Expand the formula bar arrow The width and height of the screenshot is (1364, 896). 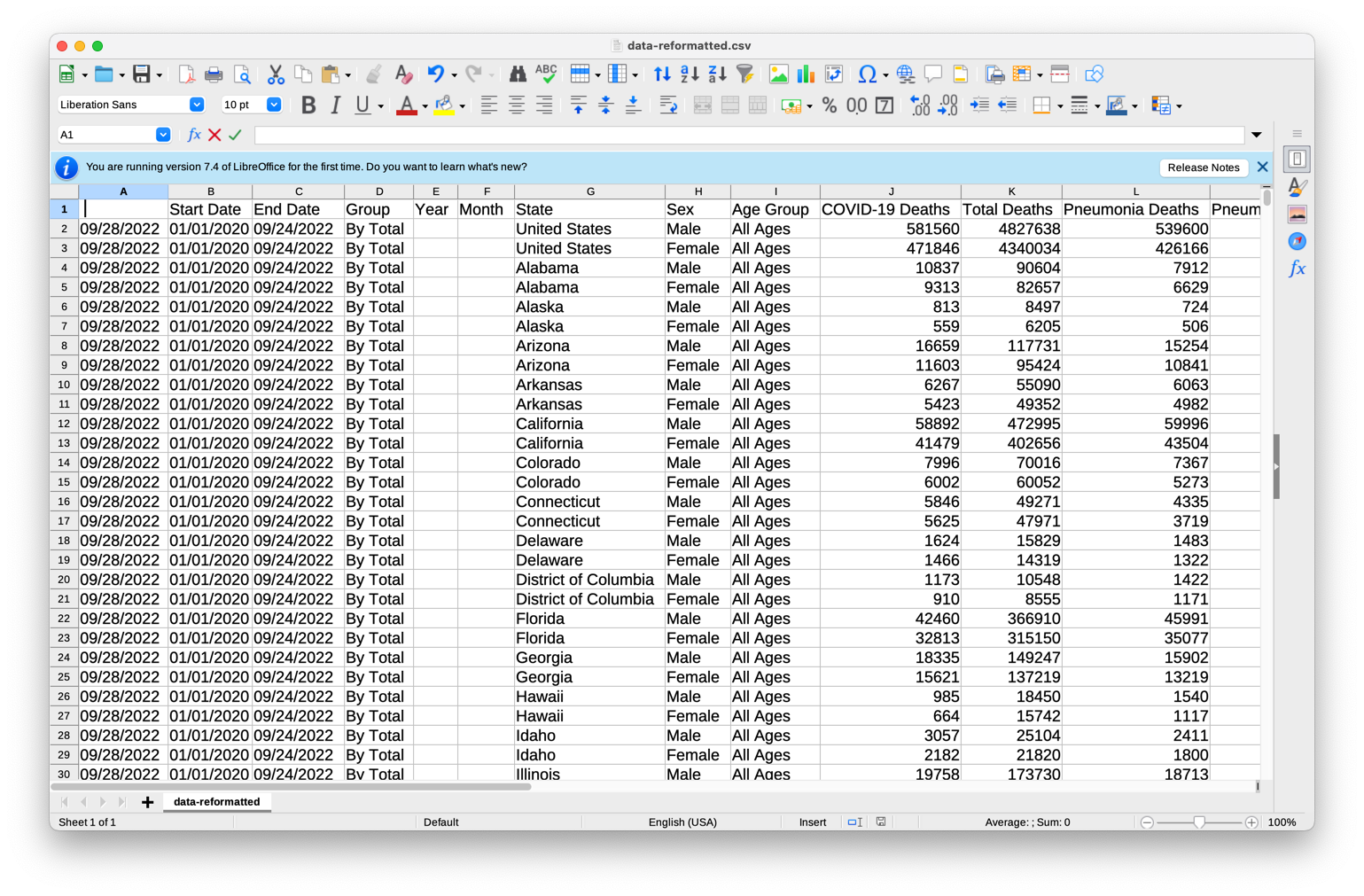pos(1257,136)
